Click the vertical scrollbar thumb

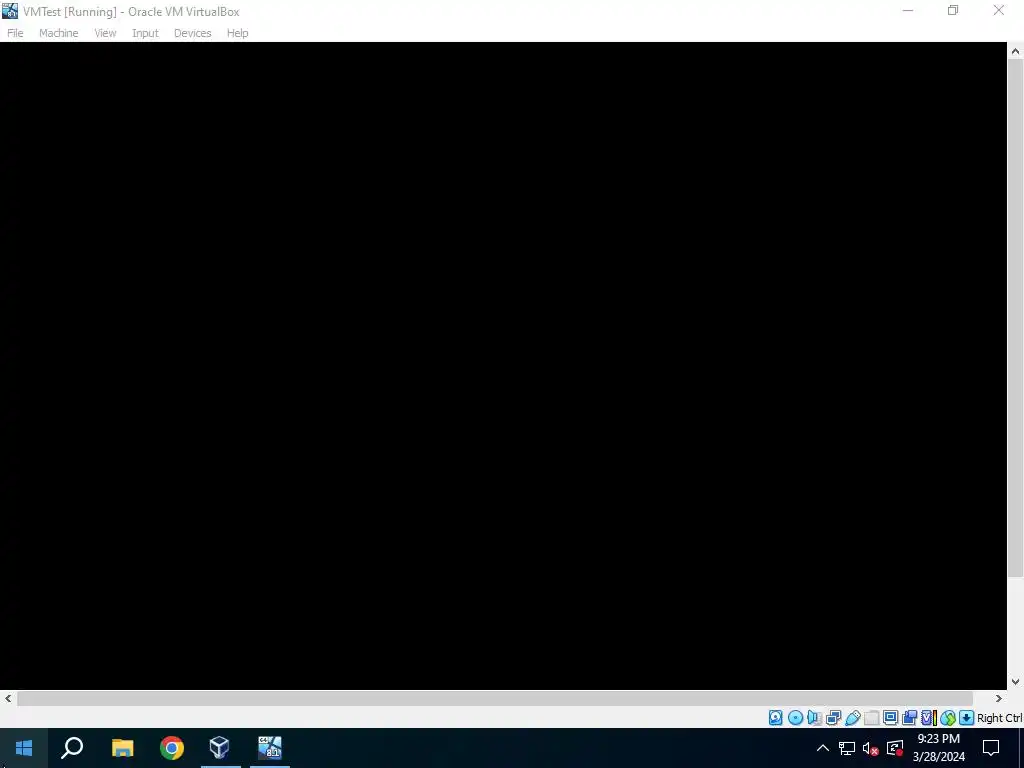[x=1015, y=317]
